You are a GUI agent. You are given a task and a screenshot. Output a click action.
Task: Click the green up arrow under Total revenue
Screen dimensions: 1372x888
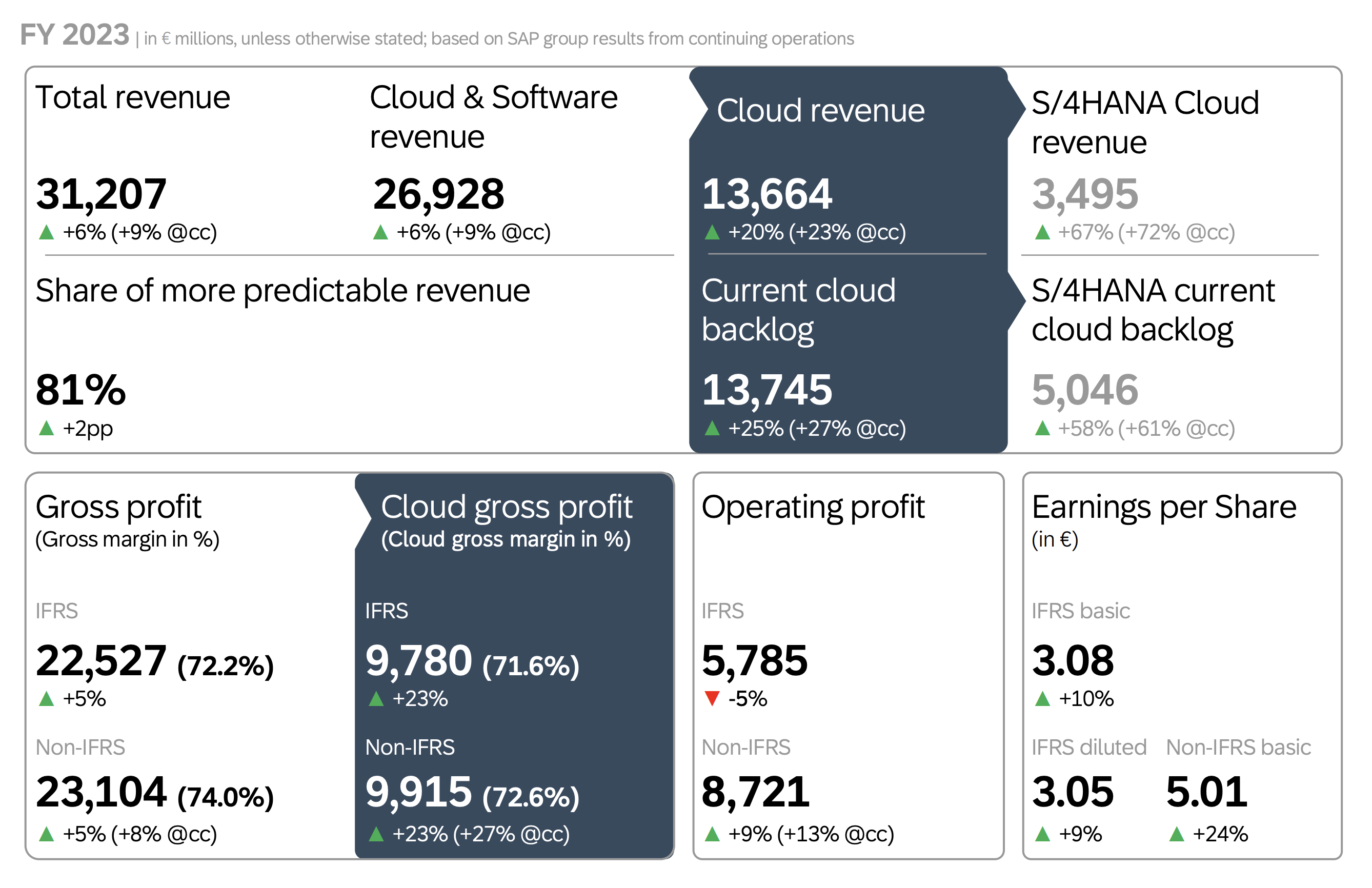pos(47,233)
